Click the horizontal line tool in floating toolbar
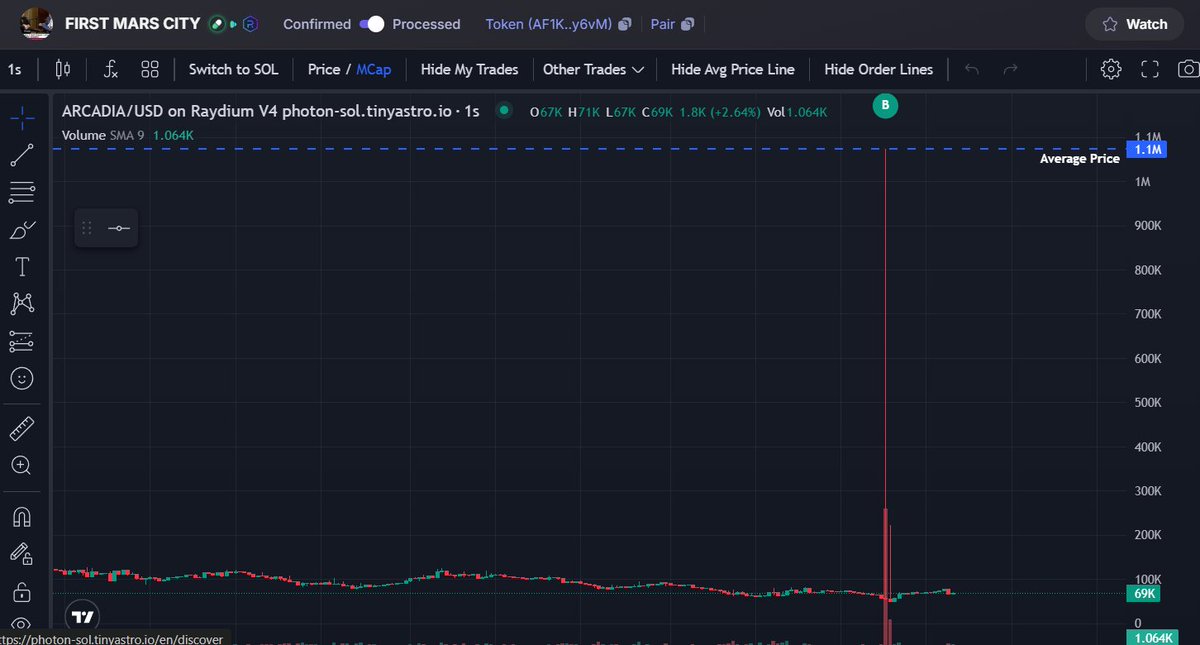The image size is (1200, 645). (119, 229)
